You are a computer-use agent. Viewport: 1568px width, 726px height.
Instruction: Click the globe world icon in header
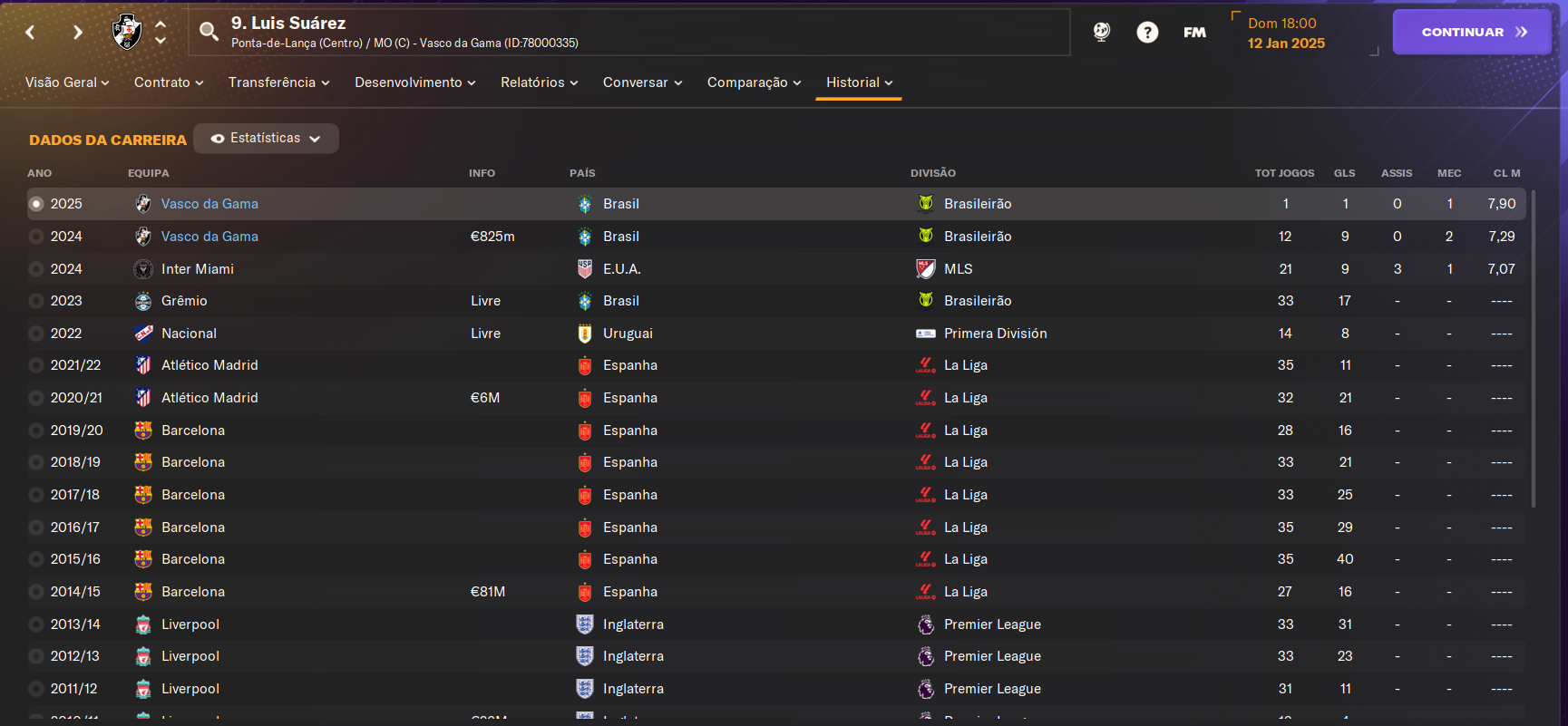[1101, 32]
